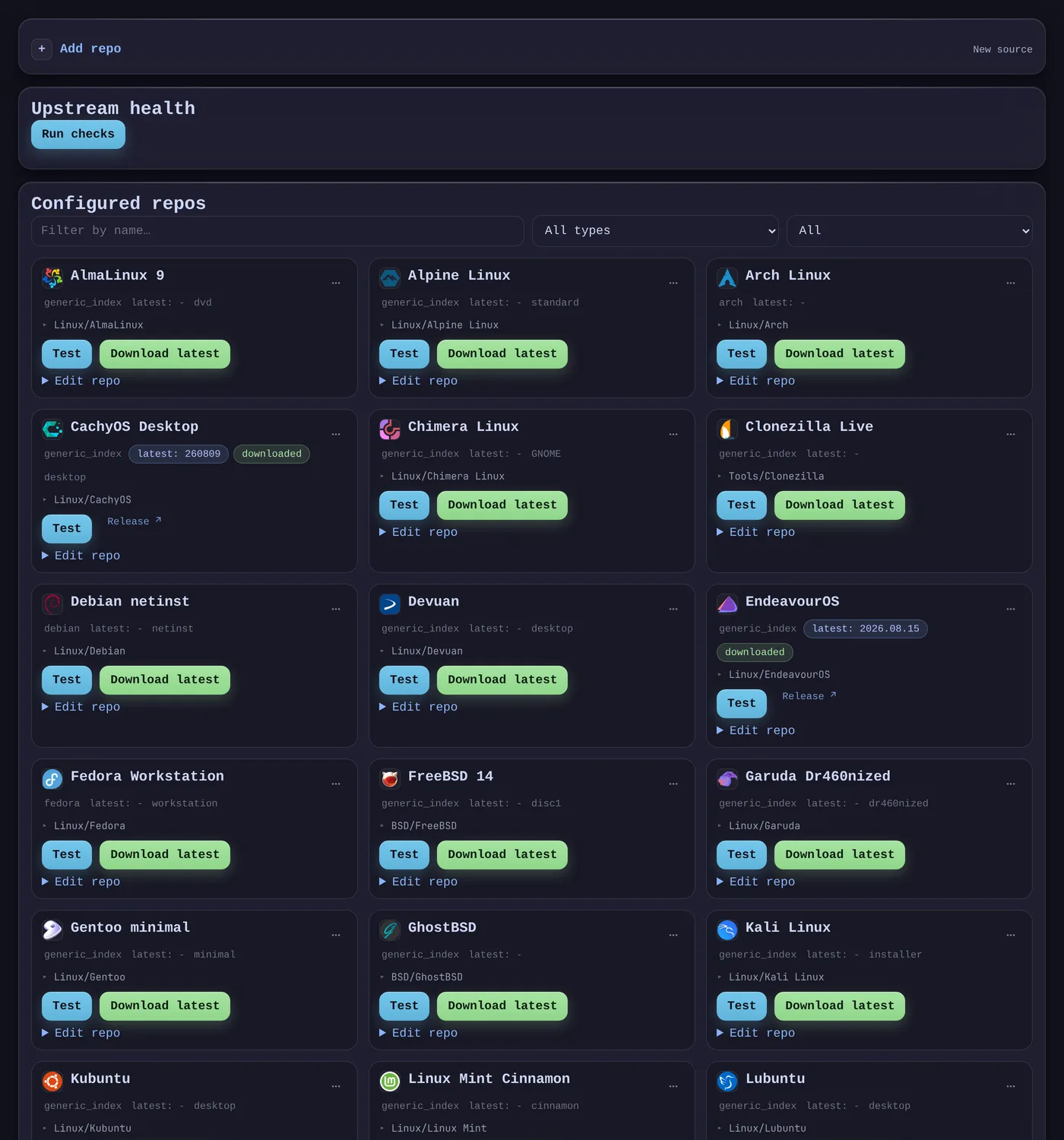The height and width of the screenshot is (1140, 1064).
Task: Click the Lubuntu logo icon
Action: [x=727, y=1081]
